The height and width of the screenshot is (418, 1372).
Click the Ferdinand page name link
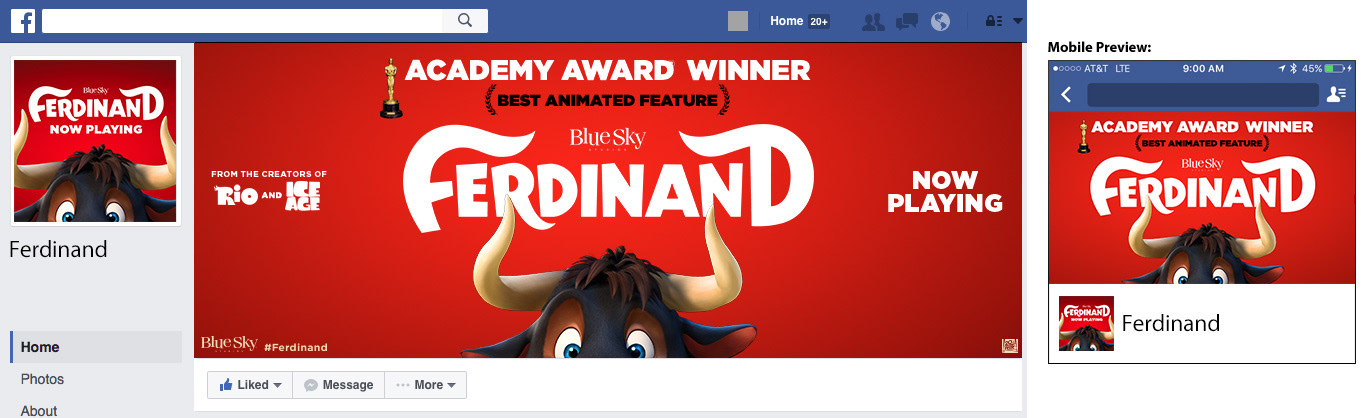(x=58, y=249)
